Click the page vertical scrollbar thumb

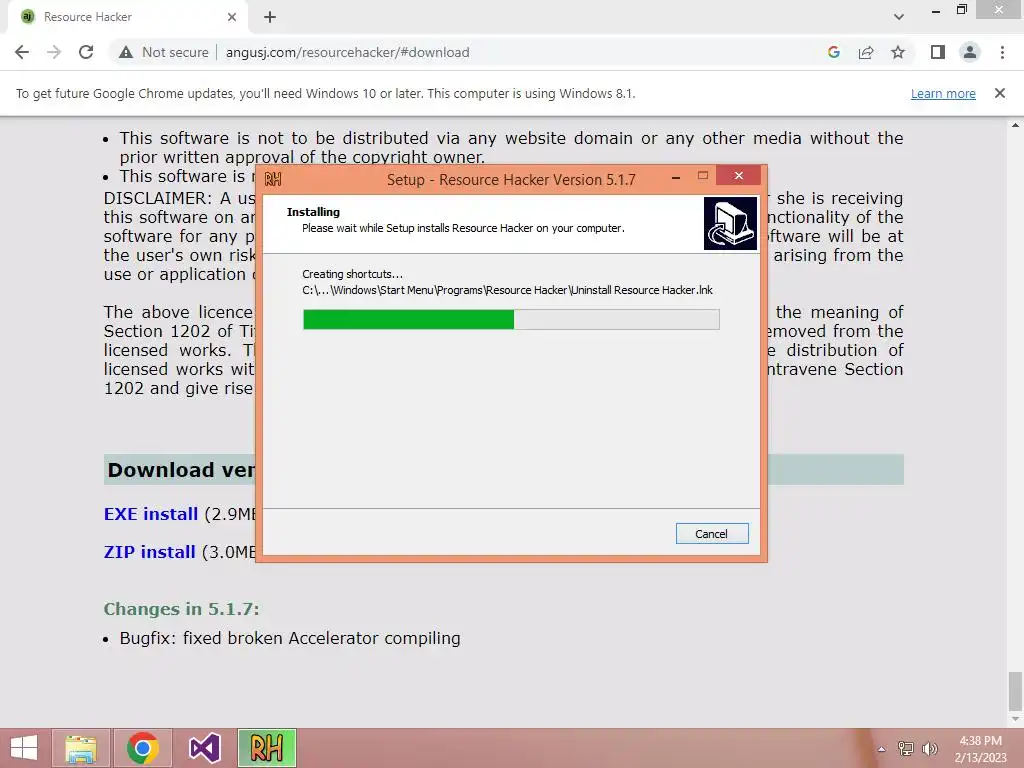tap(1015, 692)
